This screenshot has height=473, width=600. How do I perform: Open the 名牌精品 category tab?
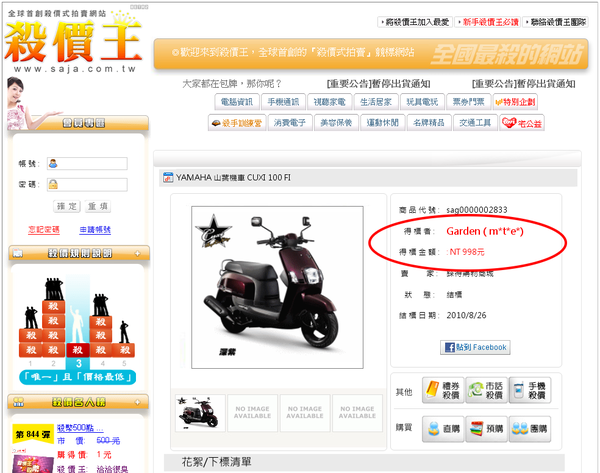429,123
